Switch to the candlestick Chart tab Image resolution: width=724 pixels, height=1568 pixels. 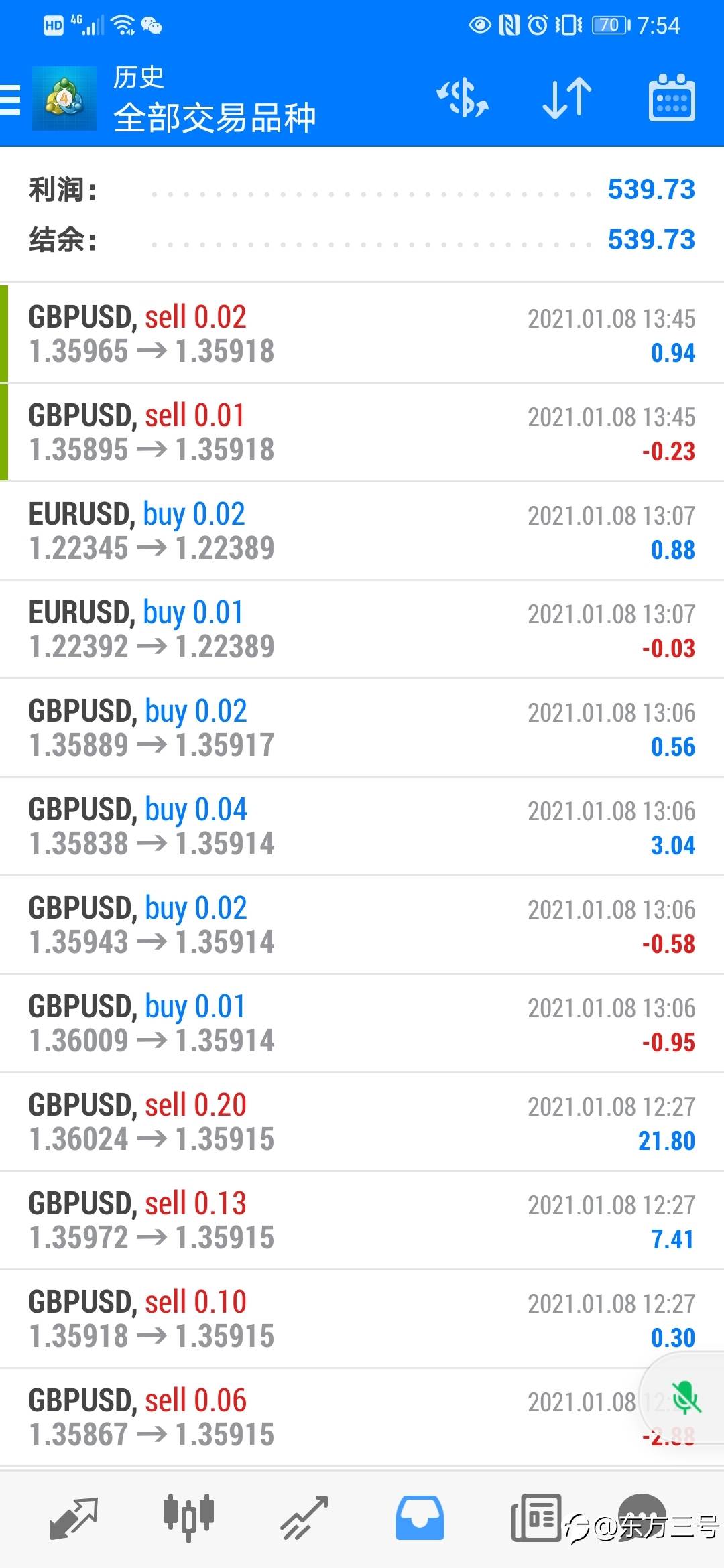click(x=188, y=1516)
